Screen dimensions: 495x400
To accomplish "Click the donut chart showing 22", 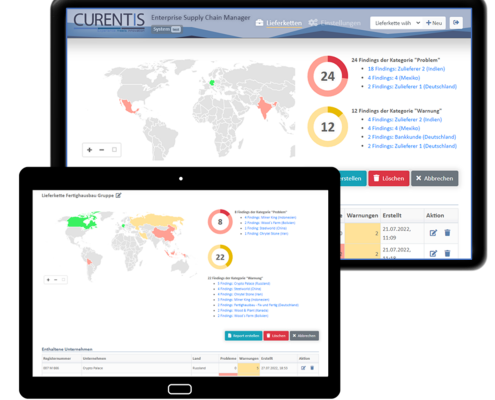I will (220, 257).
